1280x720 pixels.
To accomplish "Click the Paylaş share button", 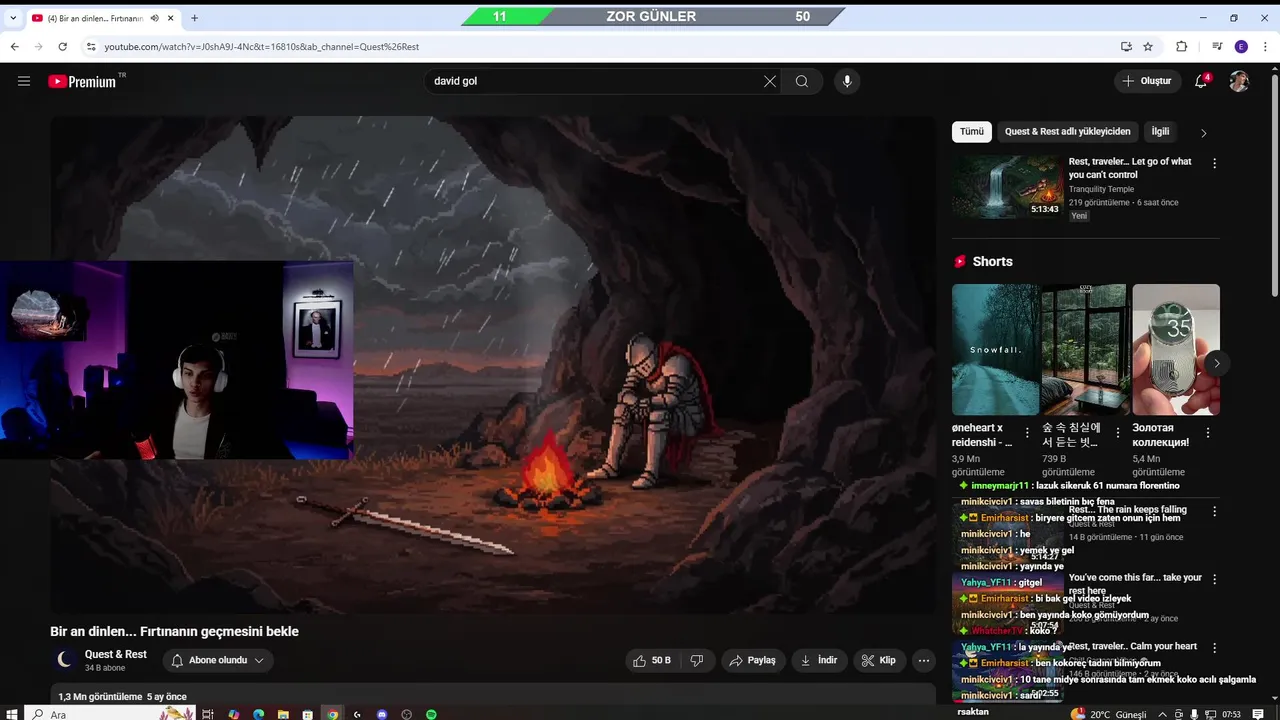I will tap(753, 660).
